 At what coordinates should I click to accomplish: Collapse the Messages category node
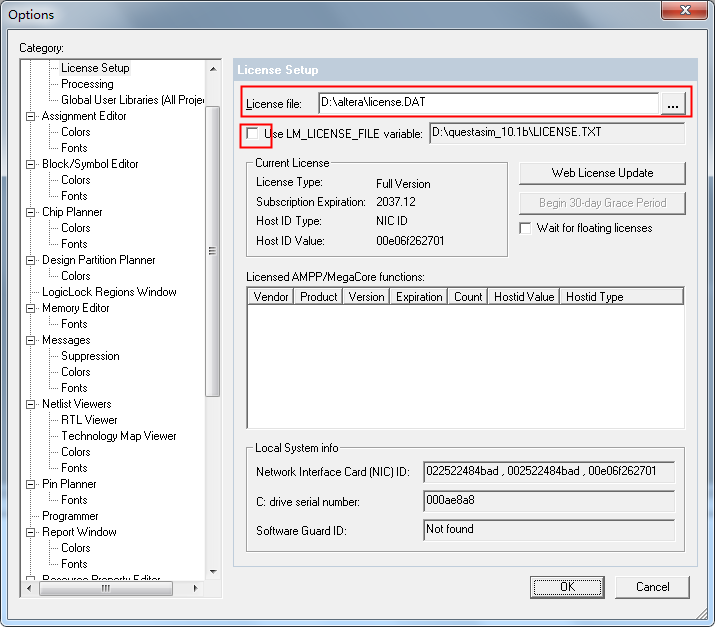click(32, 340)
